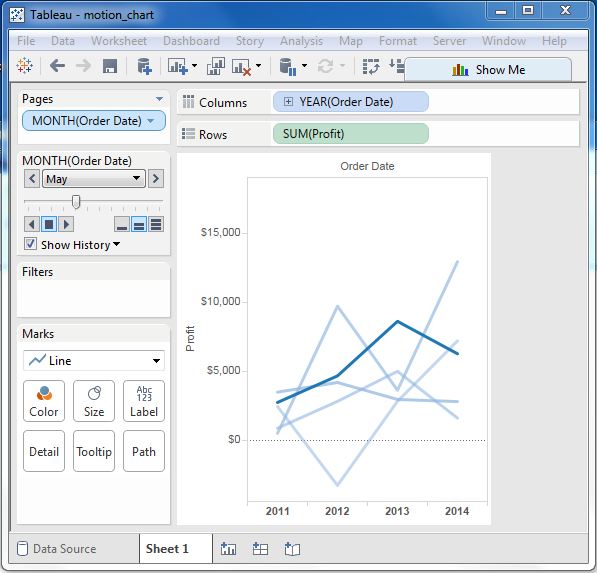Click the Tooltip marks button
Screen dimensions: 597x573
pos(94,451)
